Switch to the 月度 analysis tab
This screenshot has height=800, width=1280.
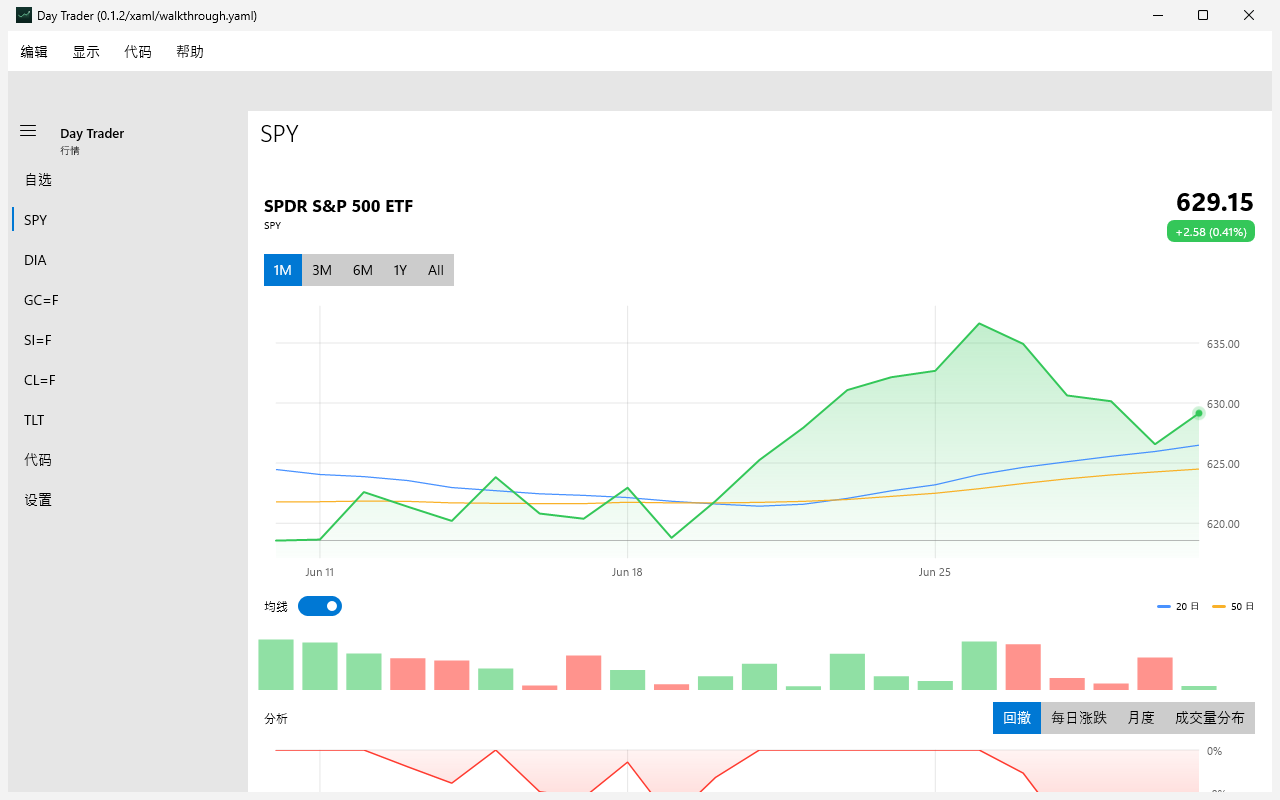click(x=1141, y=718)
